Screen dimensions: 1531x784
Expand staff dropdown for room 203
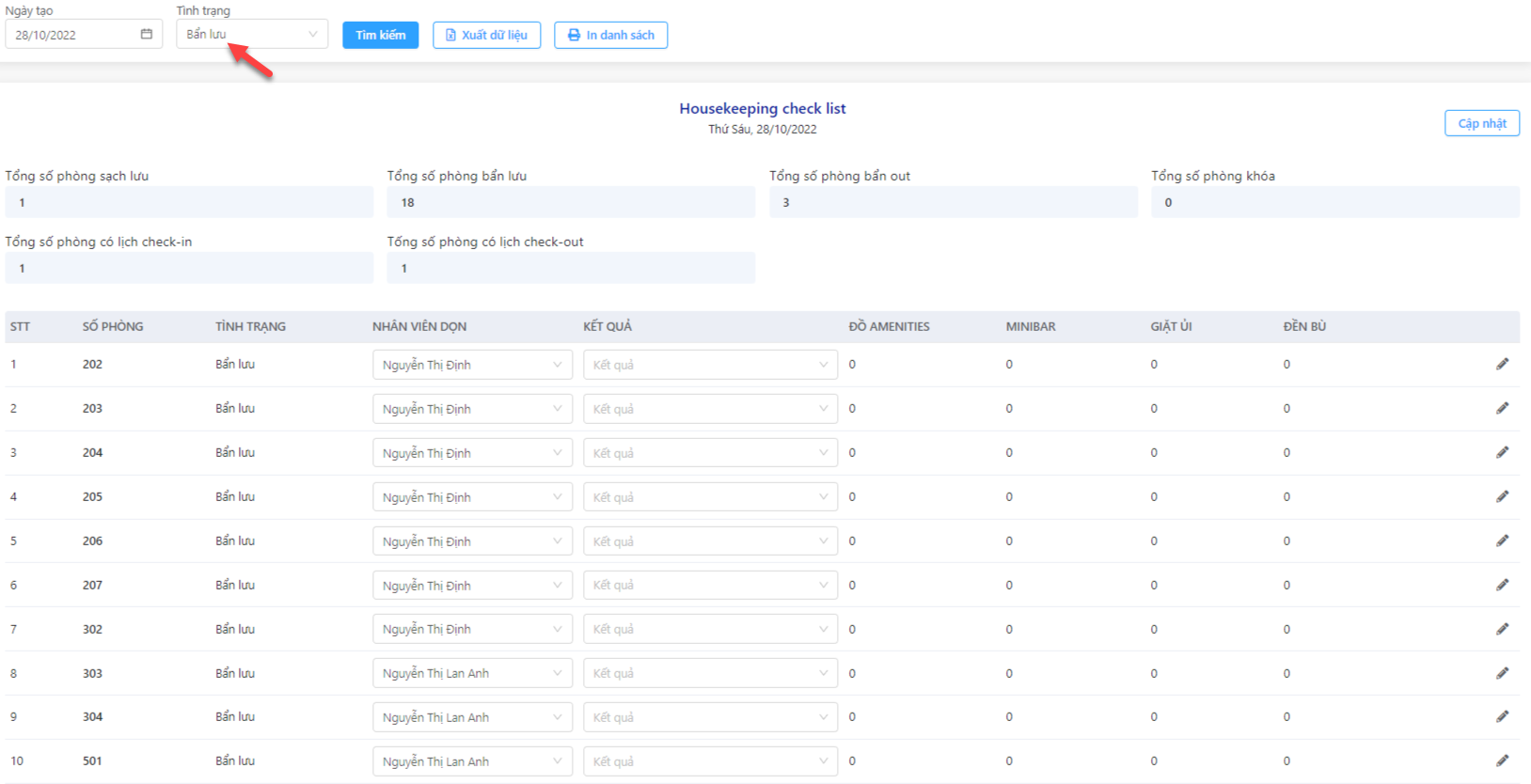click(x=472, y=409)
